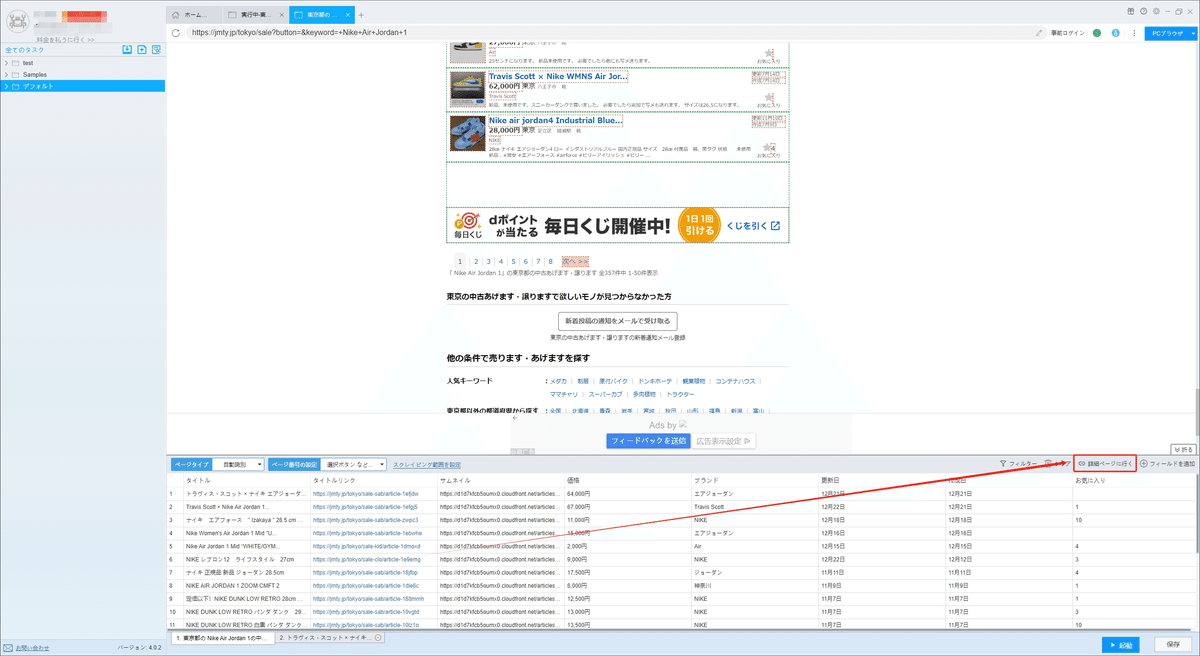Viewport: 1200px width, 656px height.
Task: Select the test folder
Action: click(x=28, y=63)
